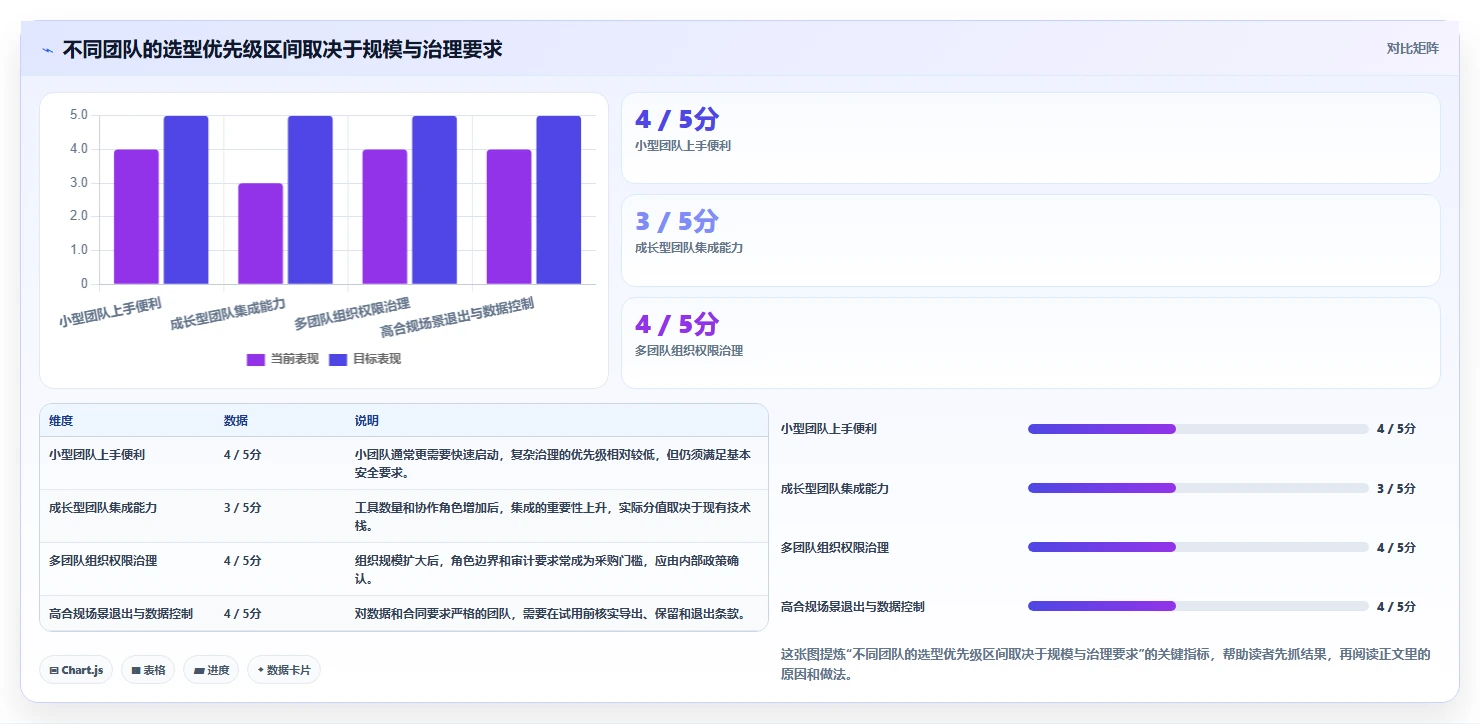Click the summary paragraph starting 这张图提炼
Screen dimensions: 1480x724
pos(1106,664)
